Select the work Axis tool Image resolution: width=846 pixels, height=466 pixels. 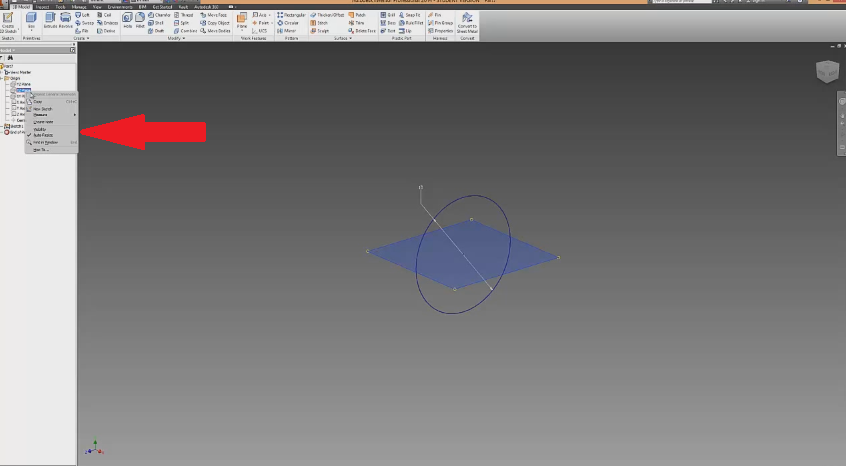(x=260, y=15)
